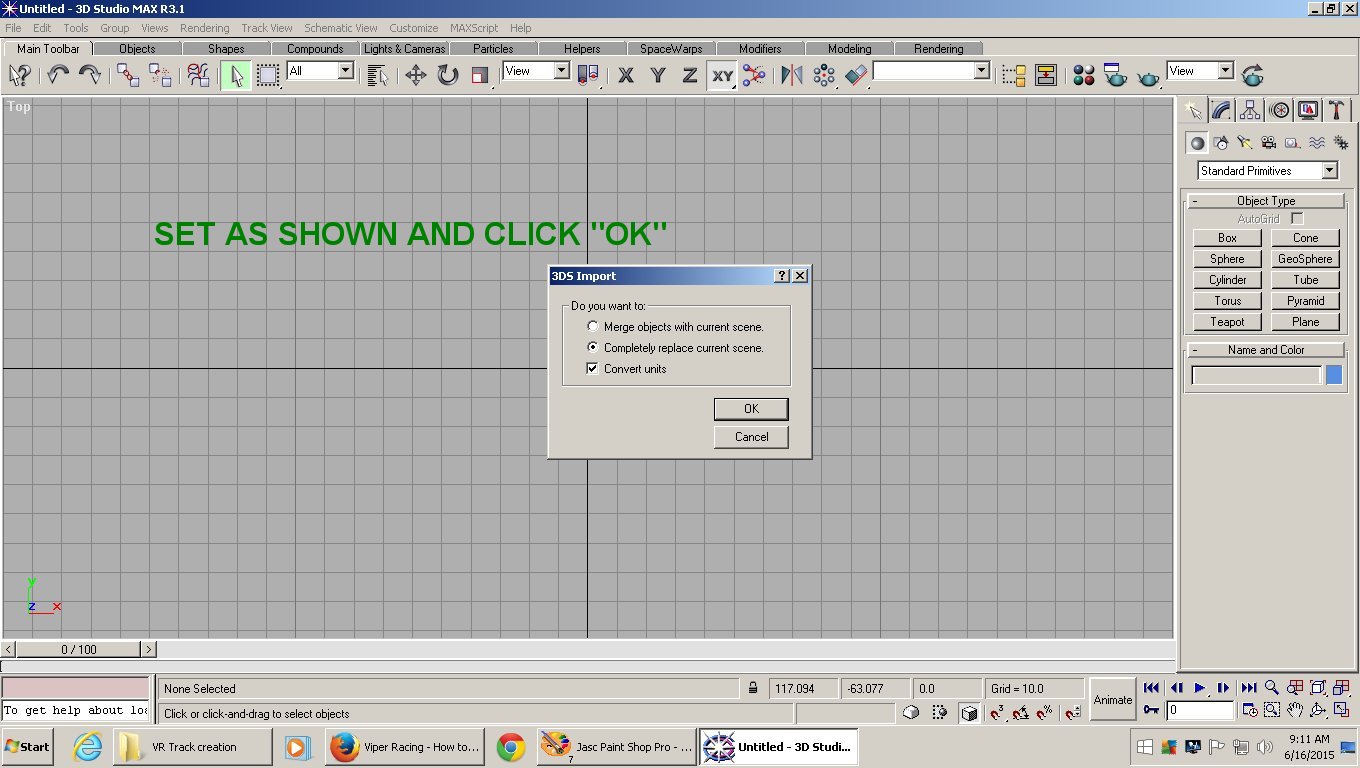Click the Select and Link tool icon
This screenshot has height=768, width=1360.
click(128, 75)
